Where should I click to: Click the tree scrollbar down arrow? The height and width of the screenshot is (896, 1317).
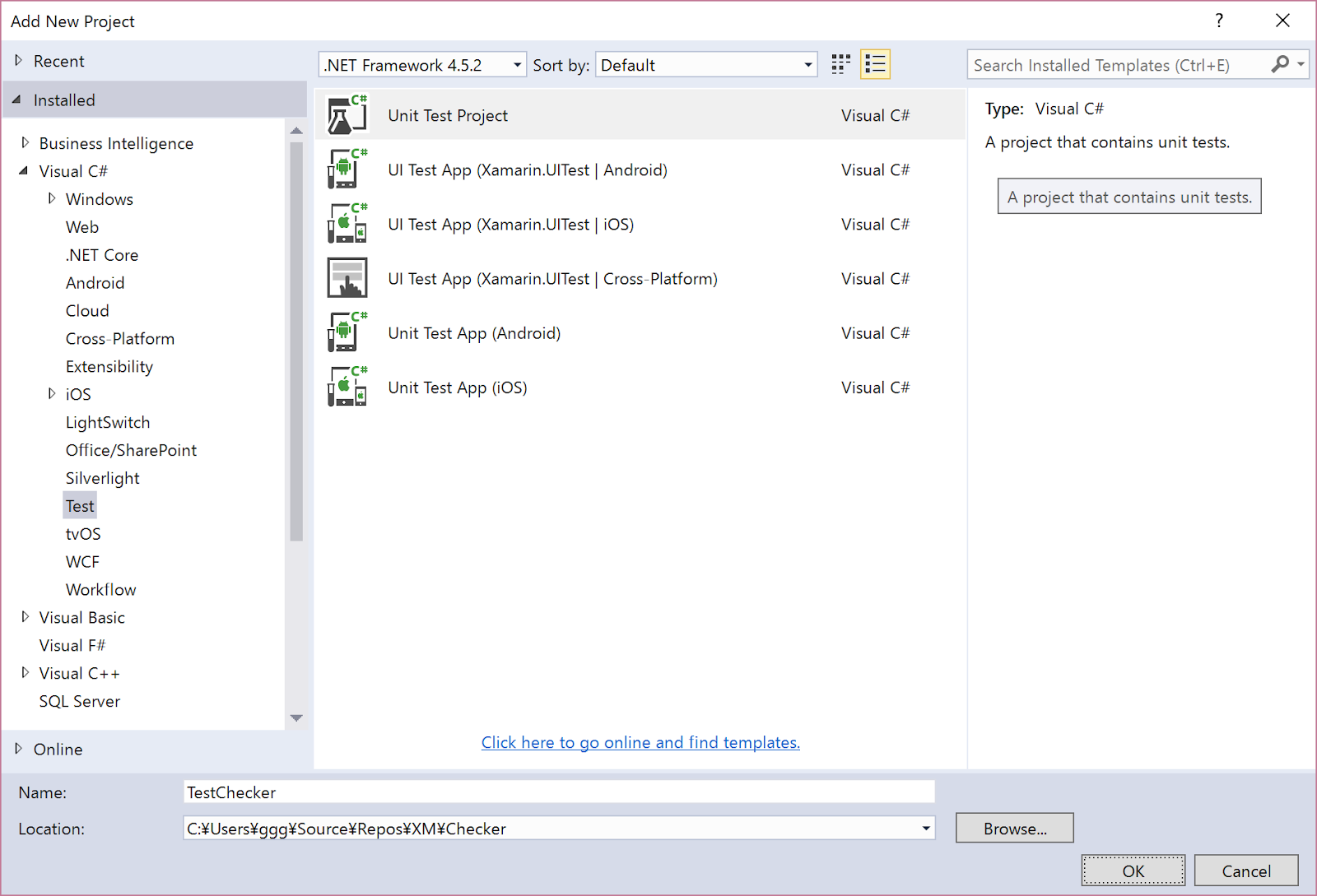(296, 718)
